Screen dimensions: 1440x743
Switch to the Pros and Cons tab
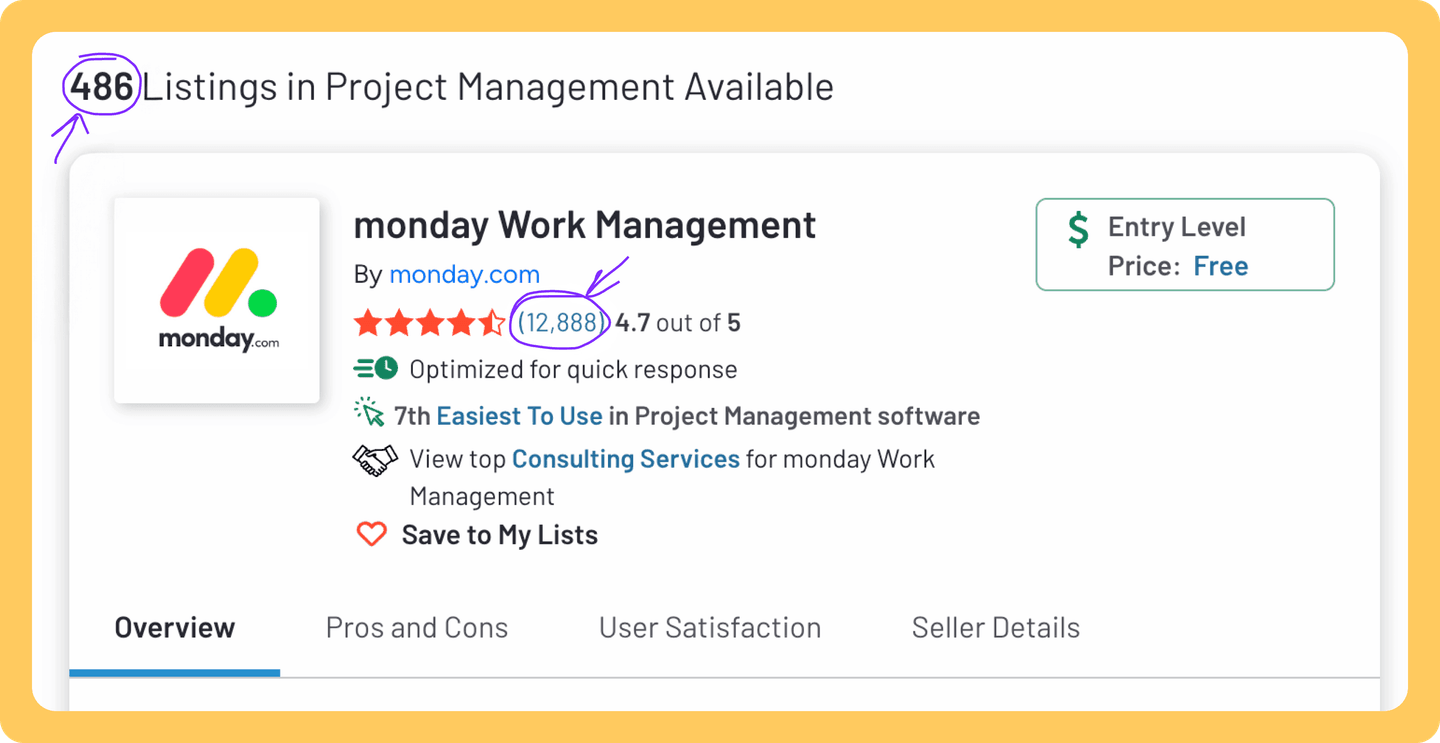(417, 628)
